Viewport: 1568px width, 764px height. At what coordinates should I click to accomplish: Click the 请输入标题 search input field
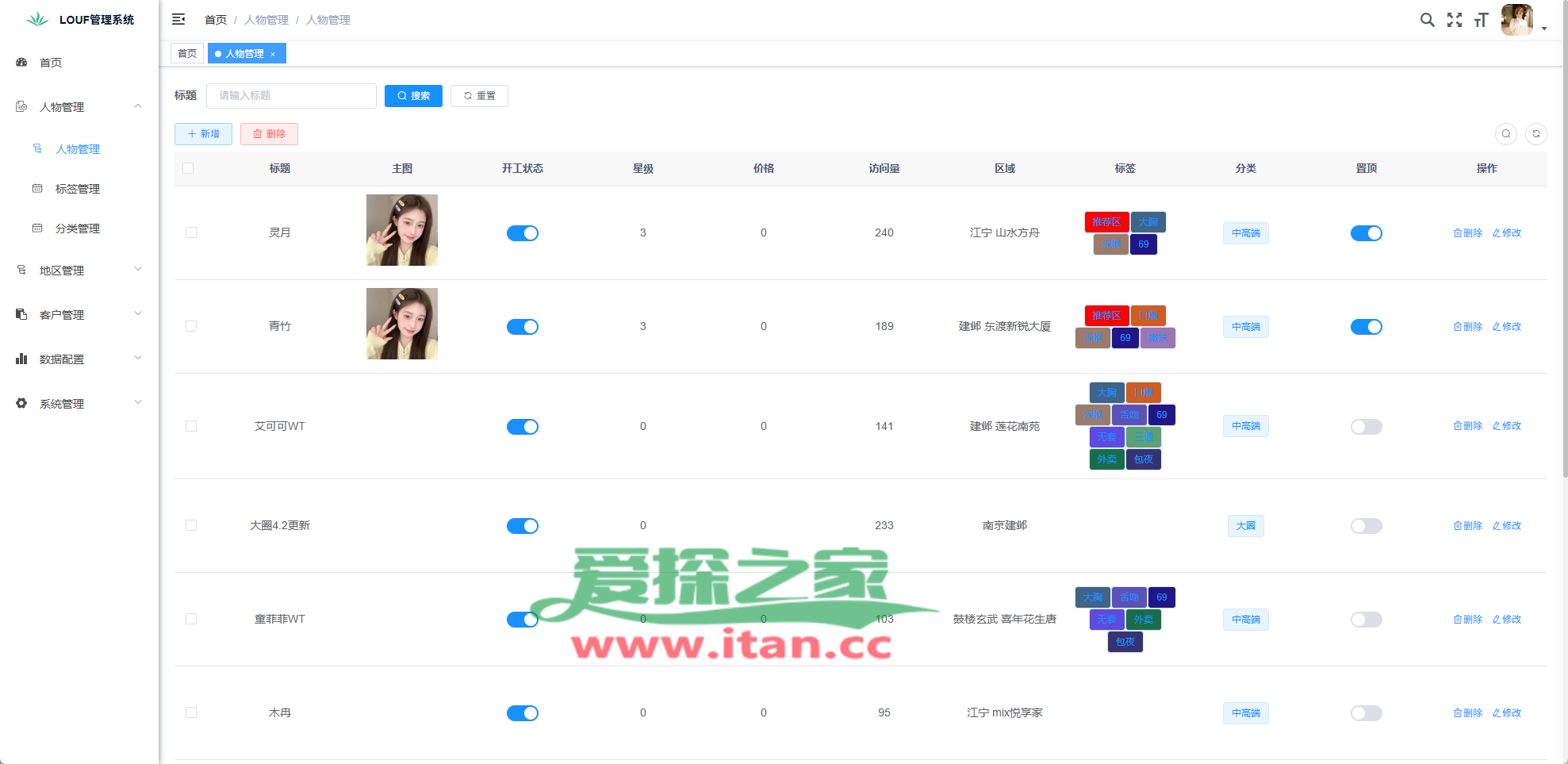coord(291,96)
